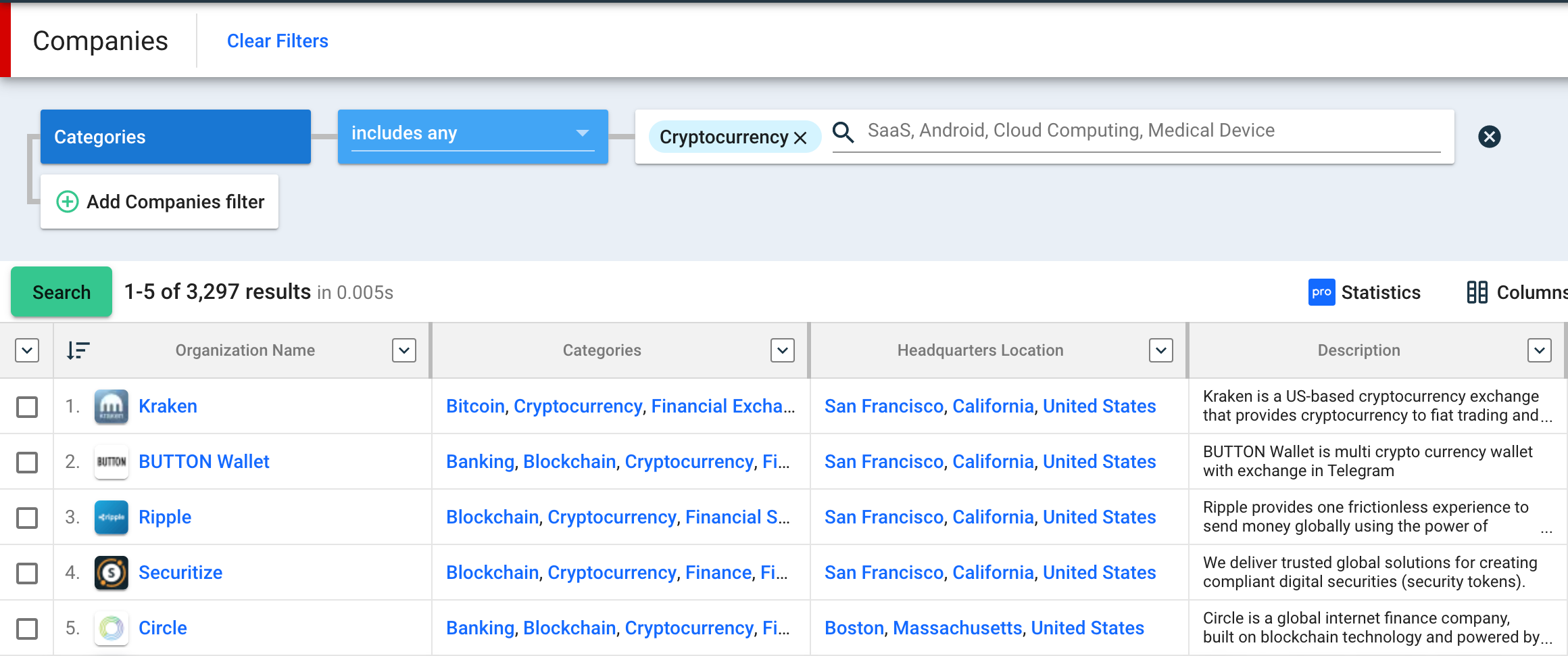Click the green plus icon for adding filter
The height and width of the screenshot is (656, 1568).
pyautogui.click(x=67, y=202)
